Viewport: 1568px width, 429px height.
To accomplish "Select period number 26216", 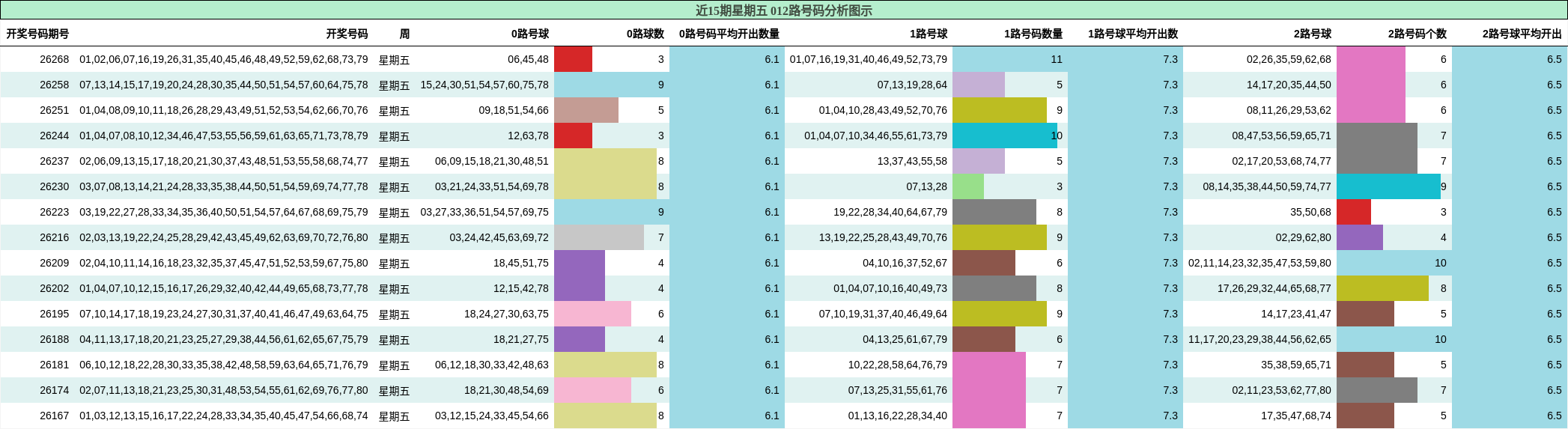I will pyautogui.click(x=54, y=237).
